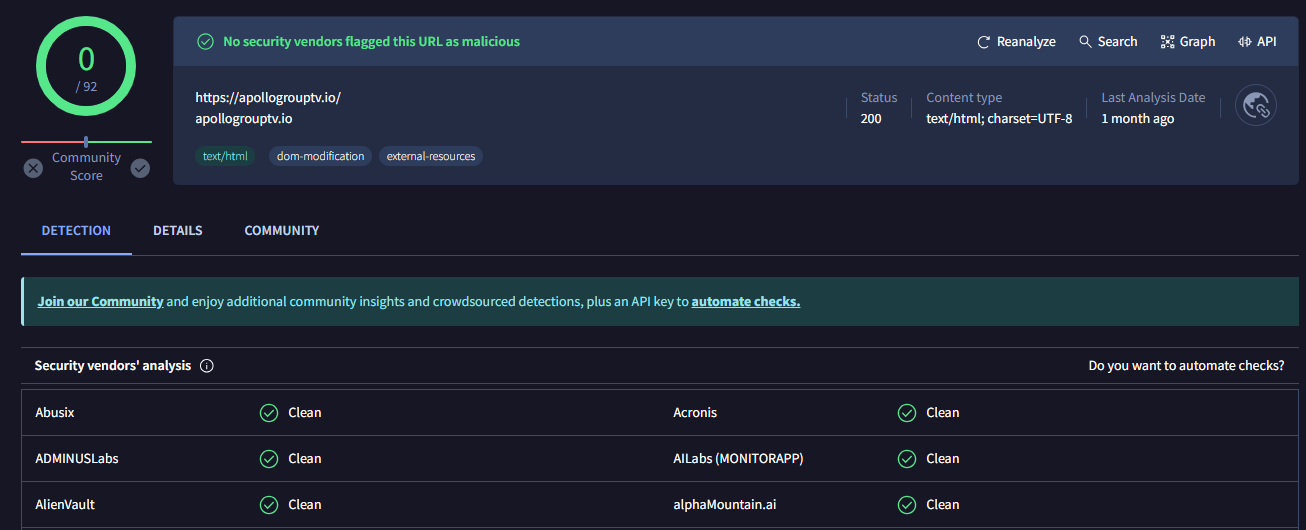This screenshot has height=530, width=1306.
Task: Click the Abusix vendor name
Action: pyautogui.click(x=55, y=412)
